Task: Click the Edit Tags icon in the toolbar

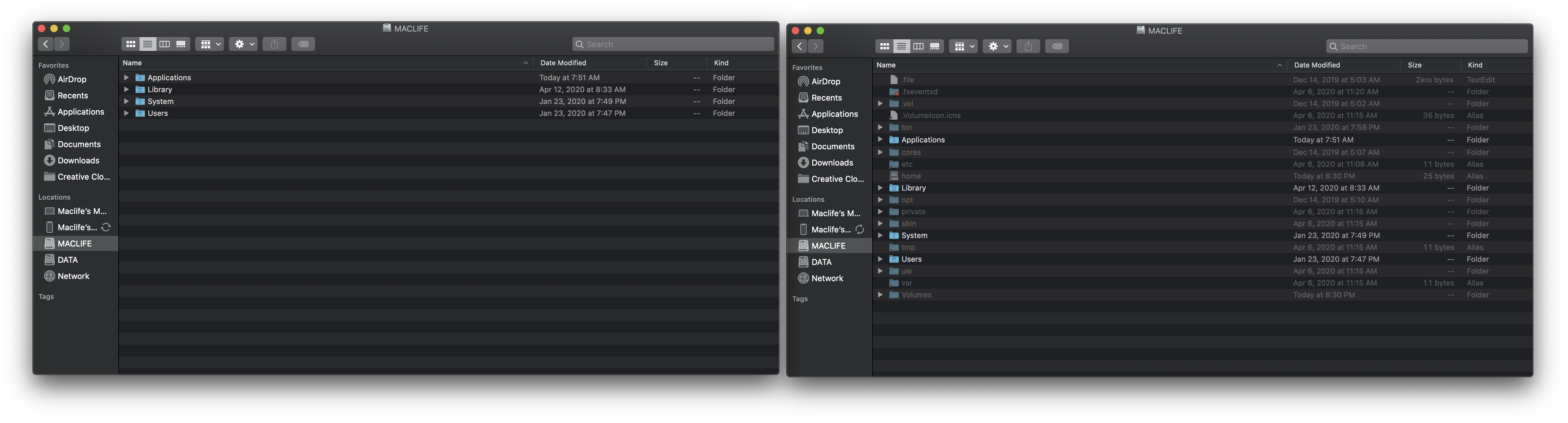Action: (x=303, y=43)
